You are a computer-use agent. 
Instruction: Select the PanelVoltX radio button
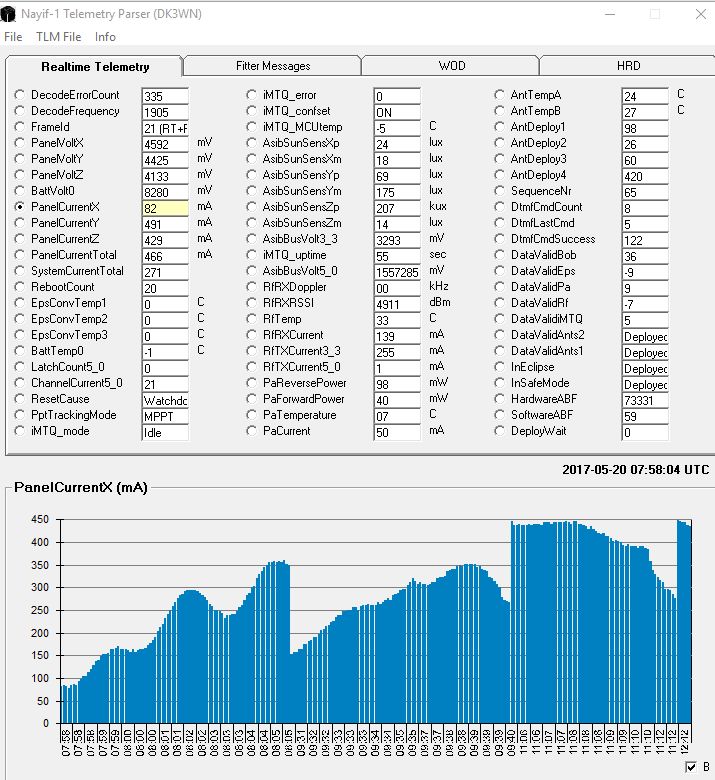click(x=19, y=143)
